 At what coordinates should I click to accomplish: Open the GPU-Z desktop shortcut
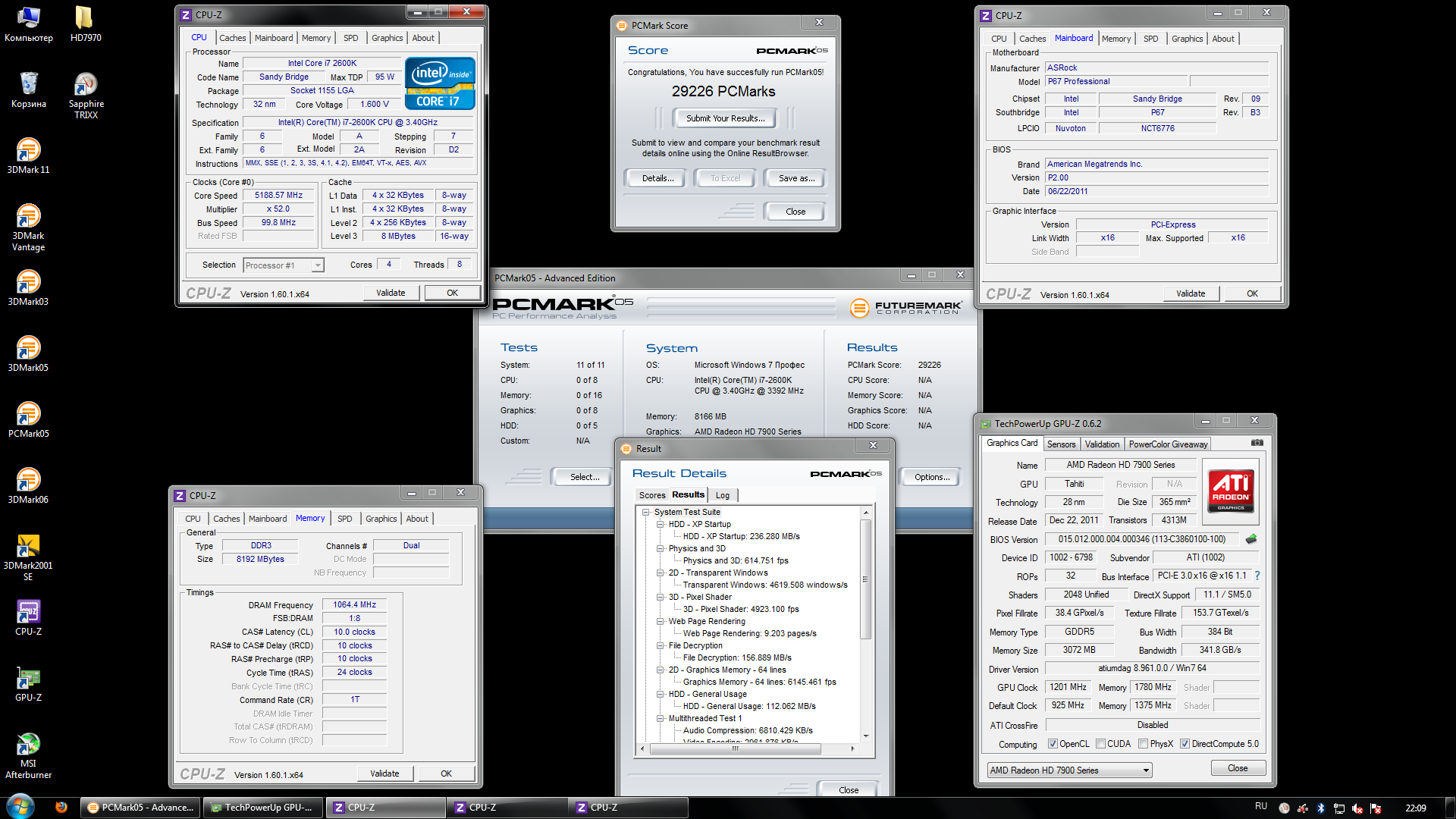click(x=29, y=684)
